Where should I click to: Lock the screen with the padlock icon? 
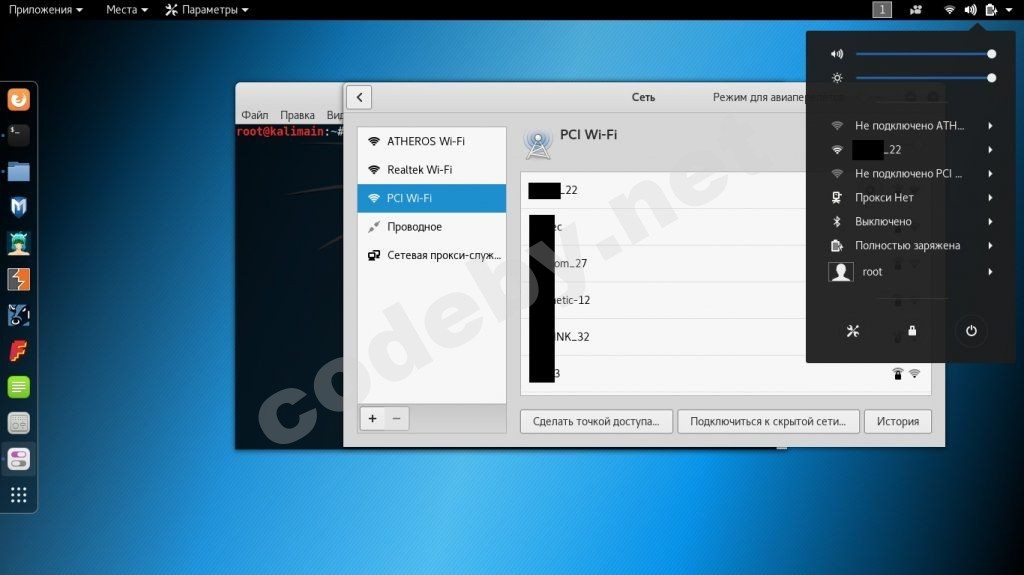point(912,331)
